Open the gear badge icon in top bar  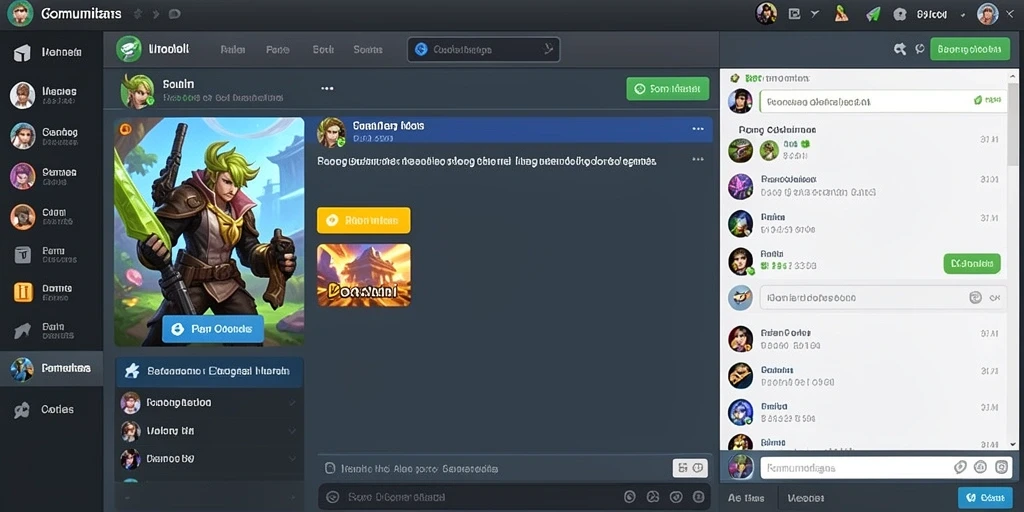[x=900, y=14]
